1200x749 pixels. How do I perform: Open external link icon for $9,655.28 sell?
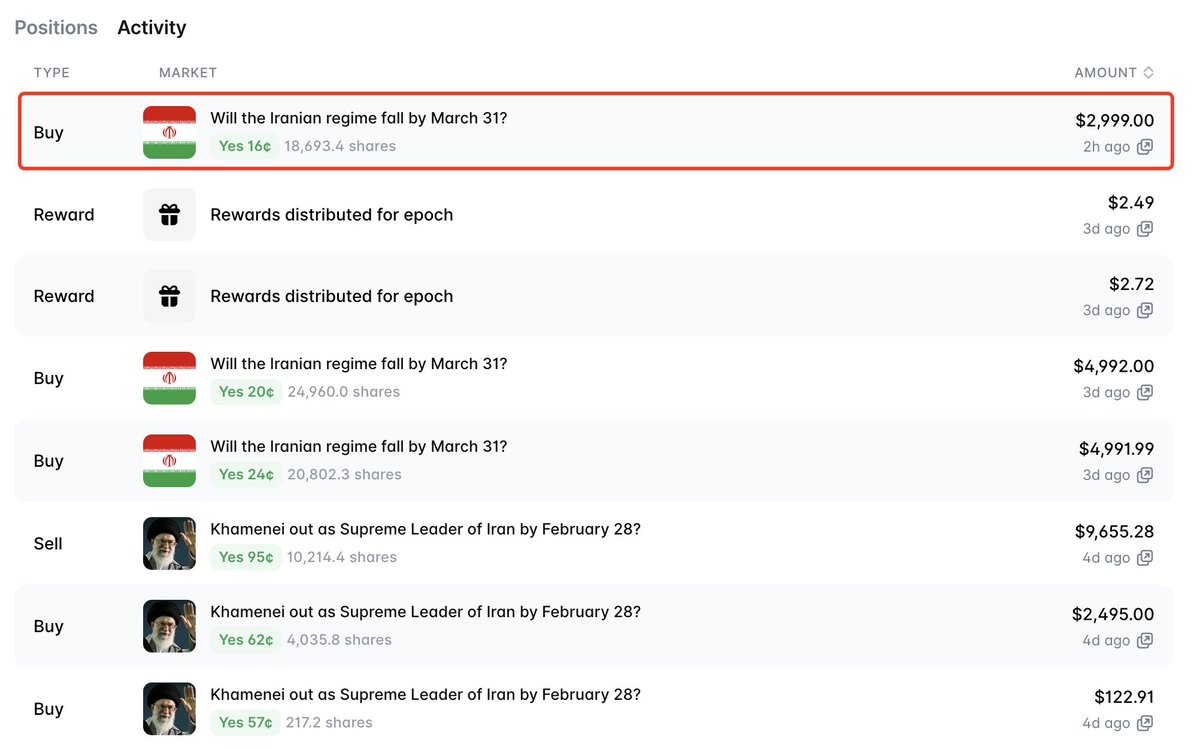click(x=1145, y=558)
